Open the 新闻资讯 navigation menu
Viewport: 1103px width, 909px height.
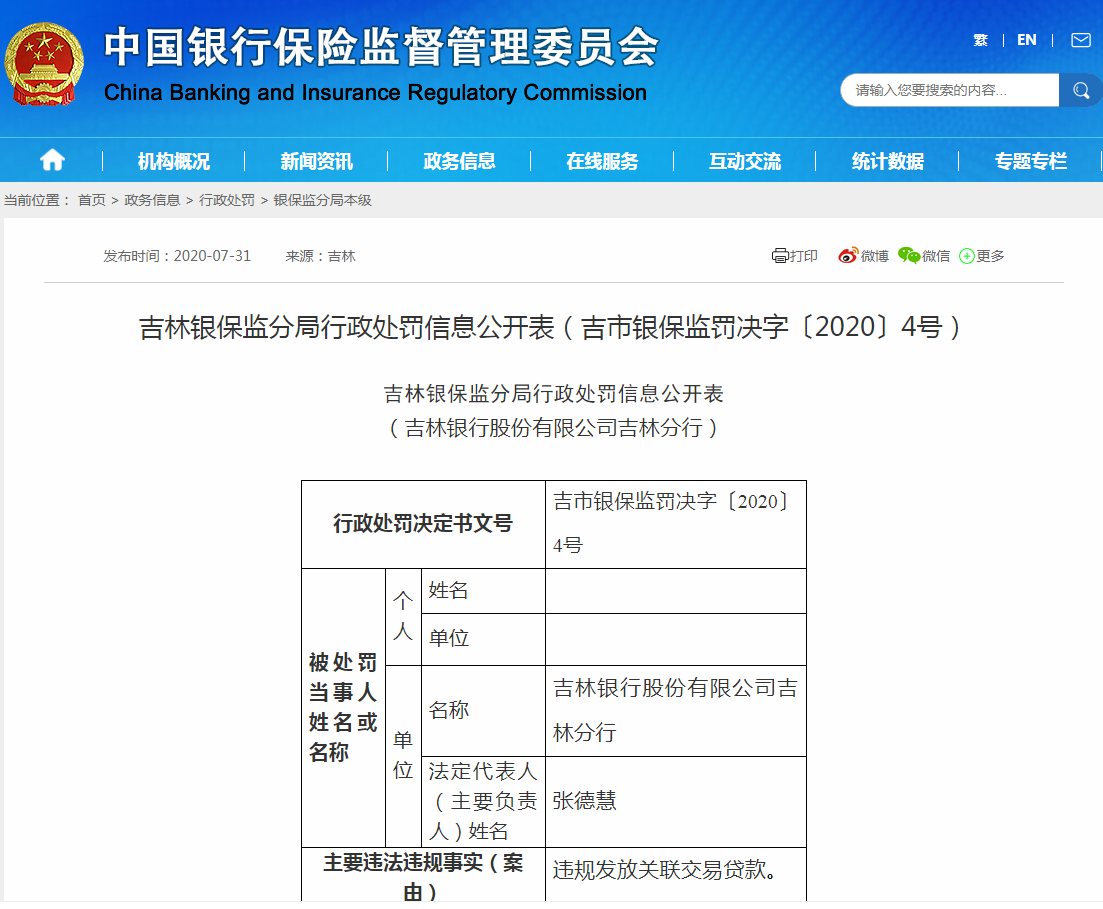coord(318,160)
